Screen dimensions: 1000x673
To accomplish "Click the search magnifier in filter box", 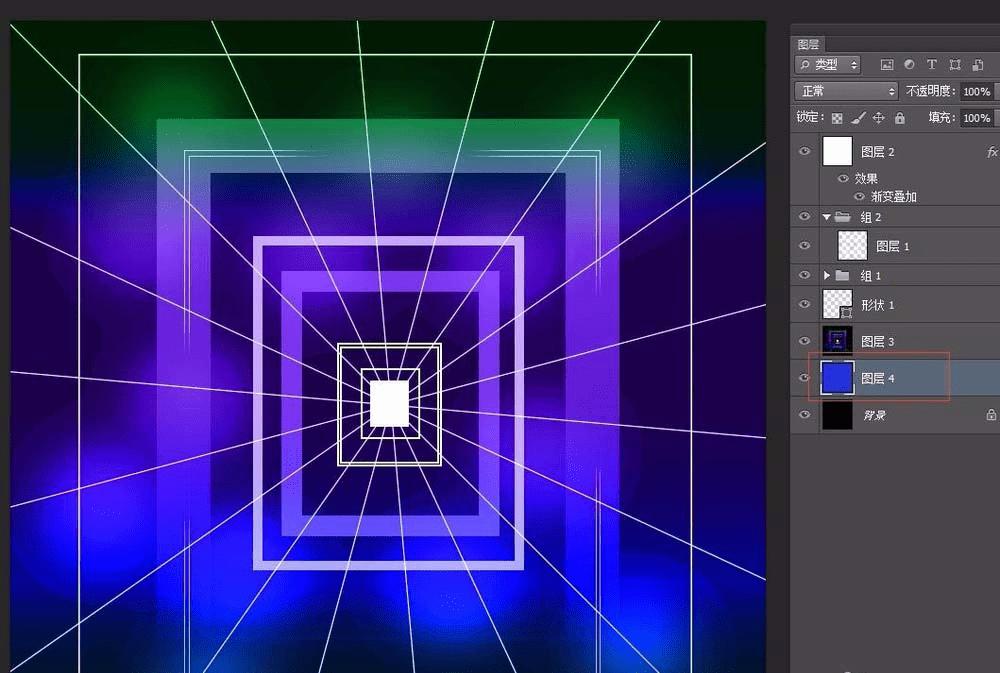I will click(805, 64).
